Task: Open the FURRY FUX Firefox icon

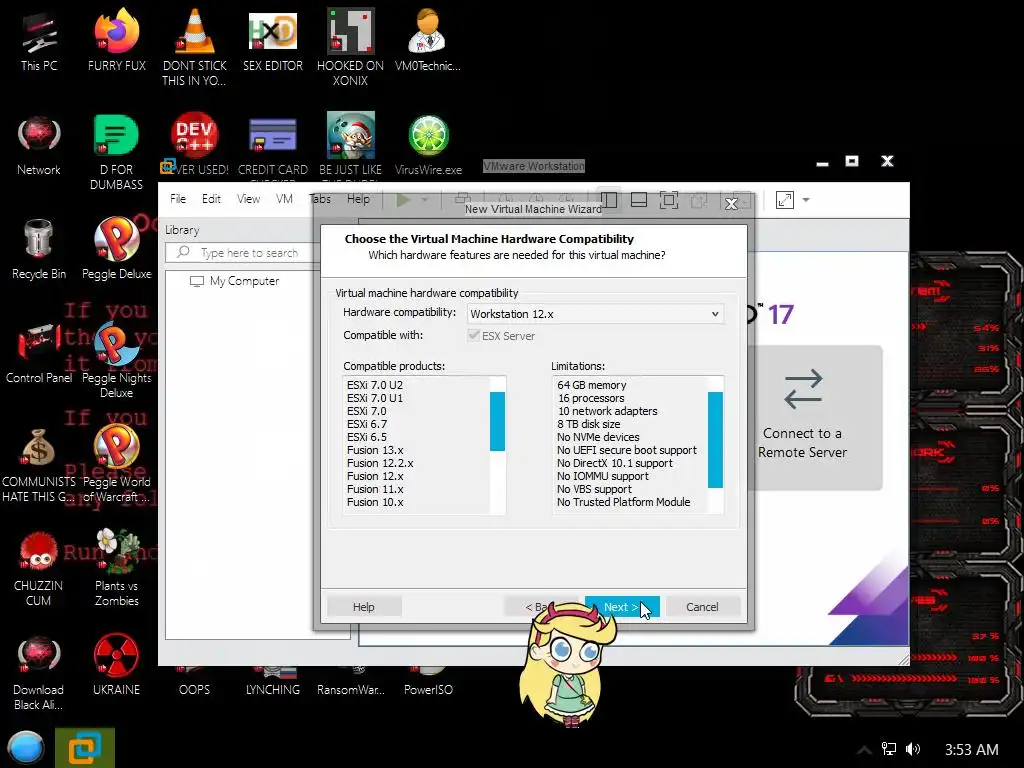Action: (116, 41)
